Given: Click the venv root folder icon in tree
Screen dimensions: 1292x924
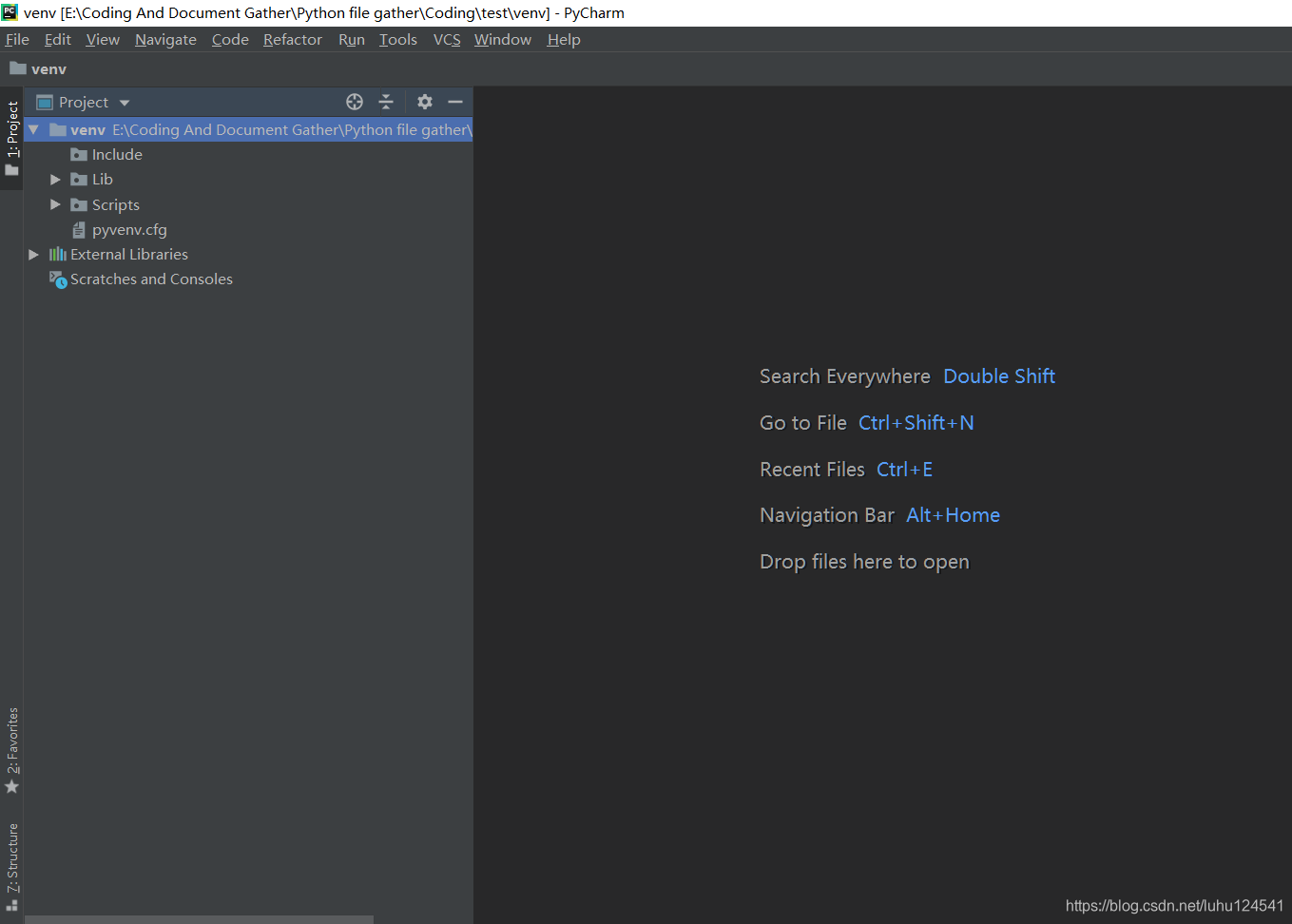Looking at the screenshot, I should point(58,130).
